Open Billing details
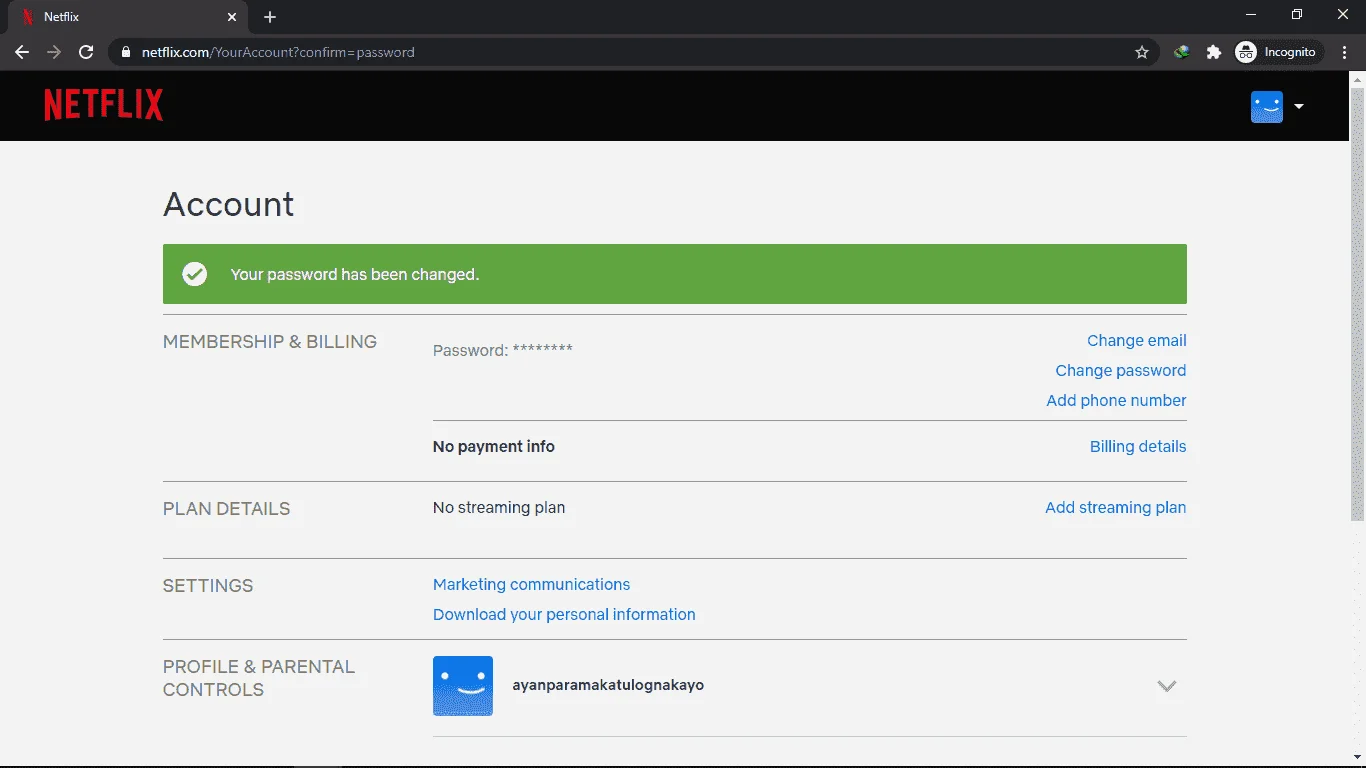The width and height of the screenshot is (1366, 768). coord(1138,446)
